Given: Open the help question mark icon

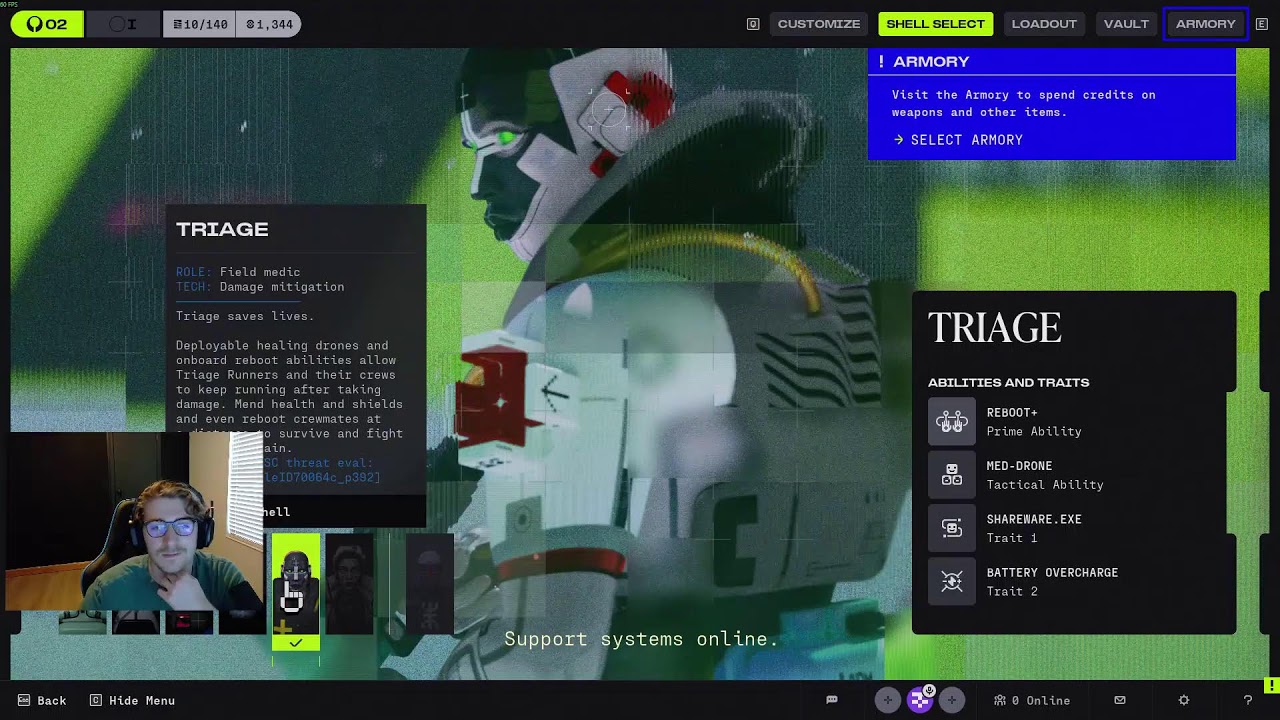Looking at the screenshot, I should [1247, 700].
